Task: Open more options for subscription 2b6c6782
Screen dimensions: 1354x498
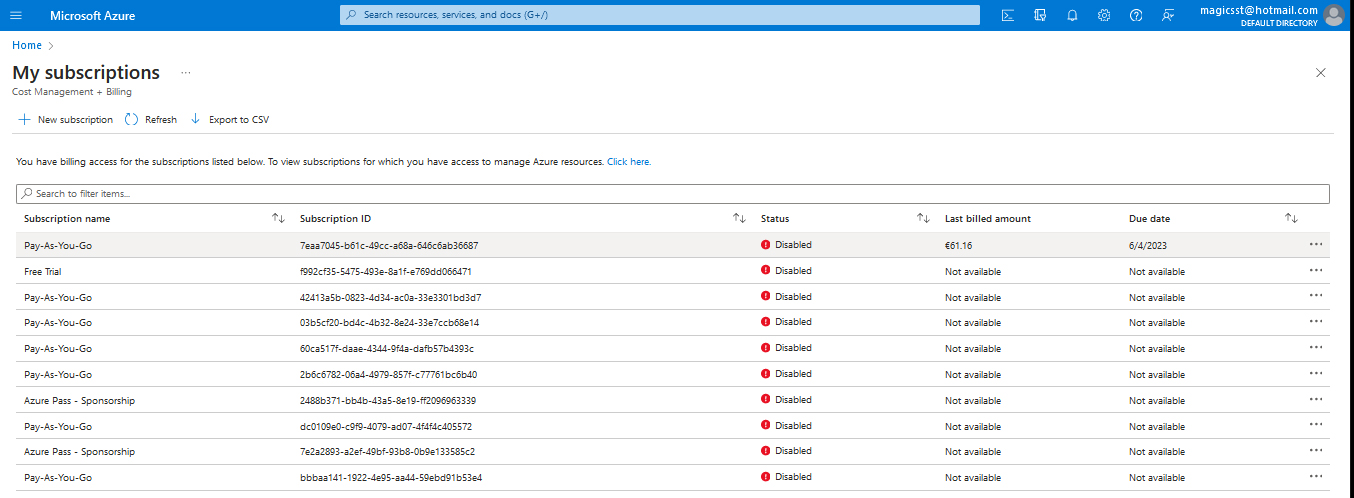Action: pos(1316,374)
